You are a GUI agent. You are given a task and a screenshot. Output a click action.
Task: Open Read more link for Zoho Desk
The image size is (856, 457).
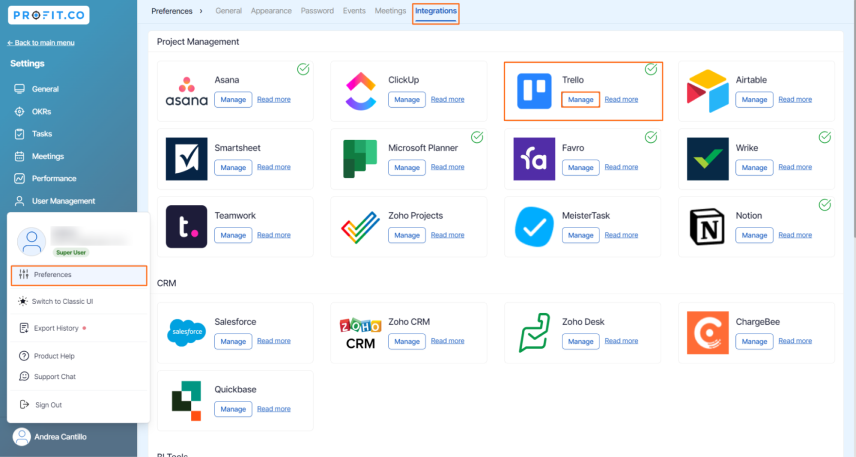[621, 341]
